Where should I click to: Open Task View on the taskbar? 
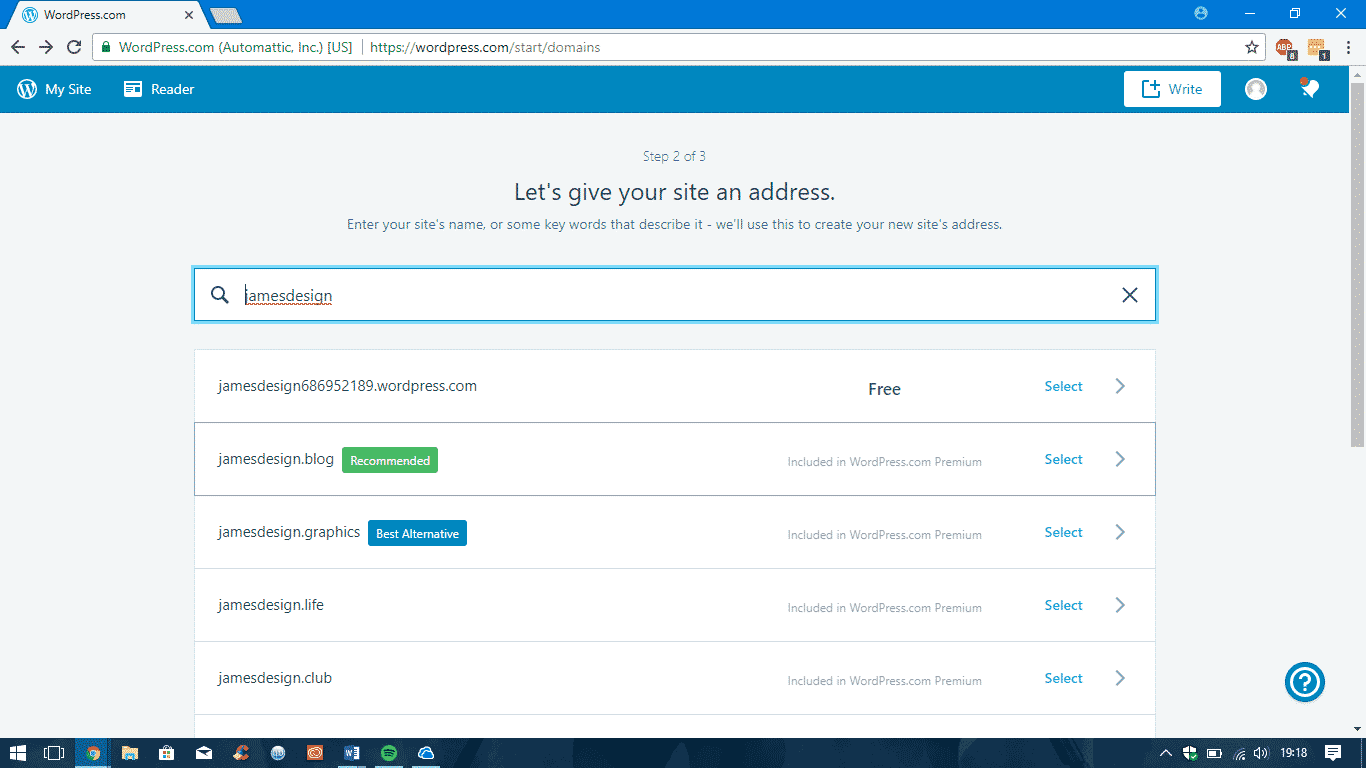(54, 753)
